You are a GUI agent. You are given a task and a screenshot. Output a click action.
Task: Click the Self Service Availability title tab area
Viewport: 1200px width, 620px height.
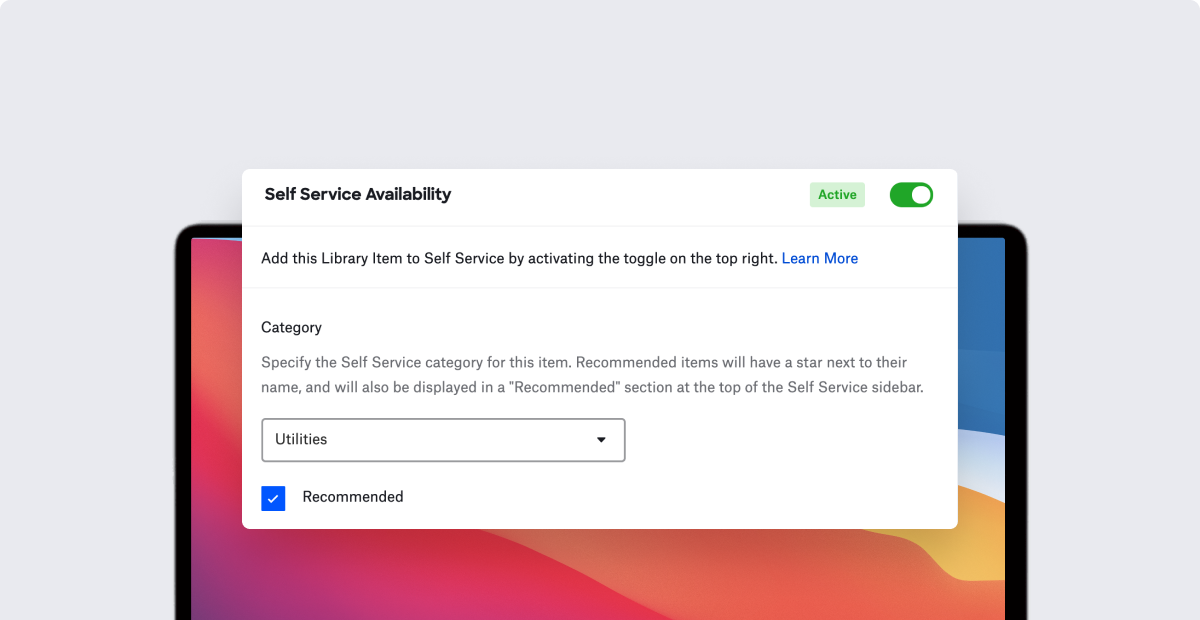[357, 194]
